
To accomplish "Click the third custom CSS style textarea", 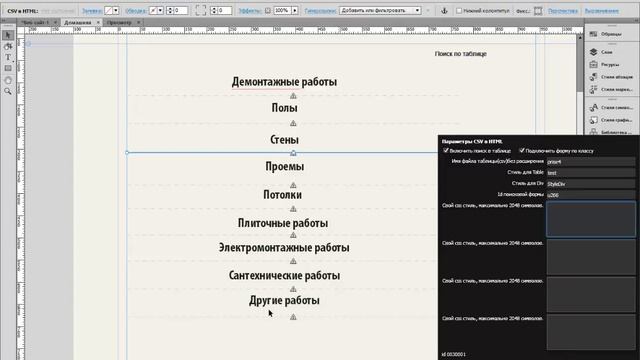I will 591,294.
